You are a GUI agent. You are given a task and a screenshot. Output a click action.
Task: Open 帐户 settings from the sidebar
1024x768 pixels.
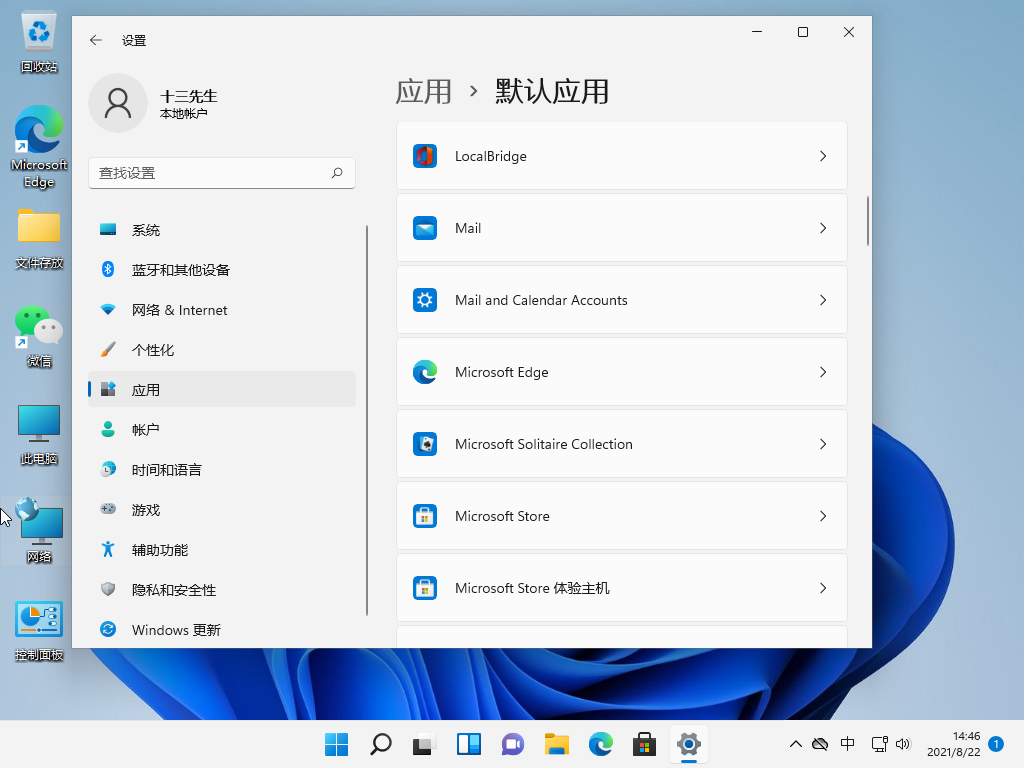[146, 429]
